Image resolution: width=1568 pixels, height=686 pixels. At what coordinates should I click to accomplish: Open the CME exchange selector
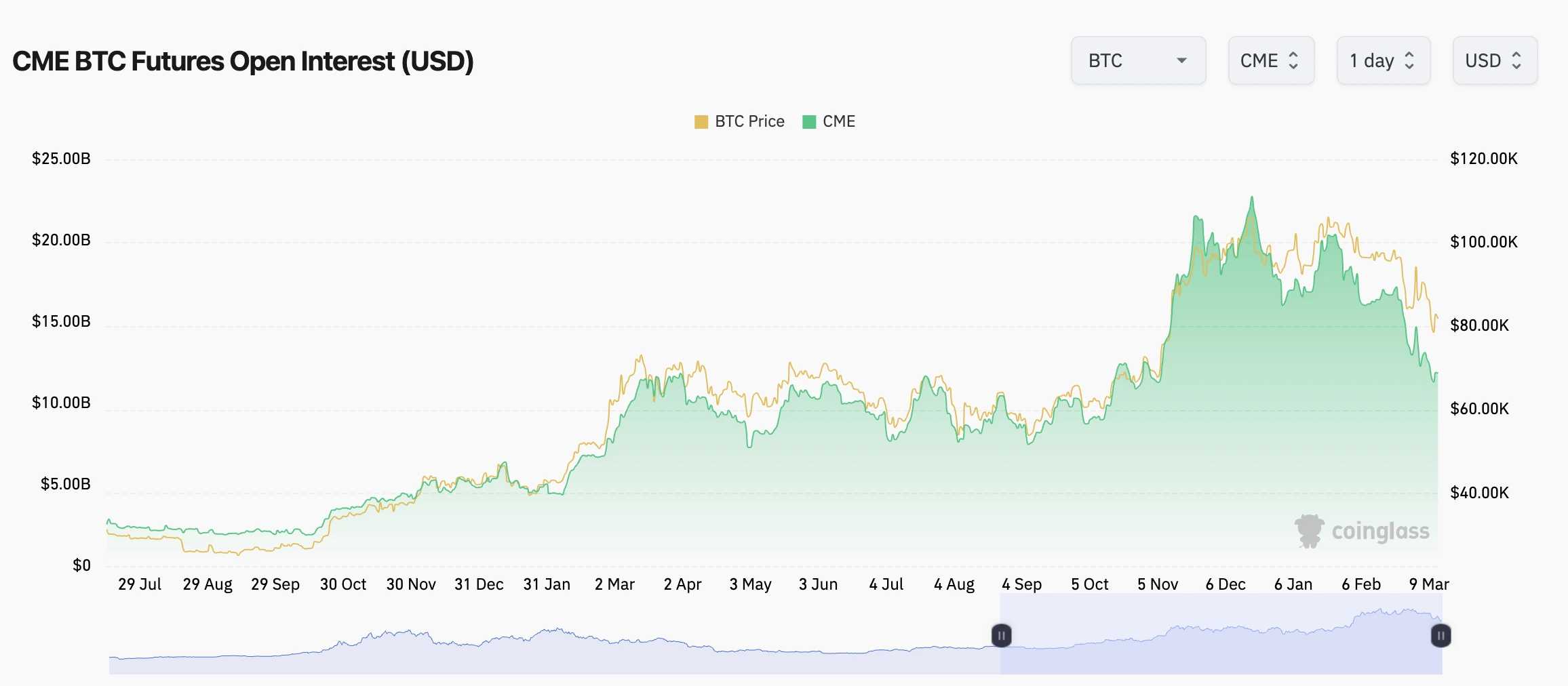(1271, 61)
